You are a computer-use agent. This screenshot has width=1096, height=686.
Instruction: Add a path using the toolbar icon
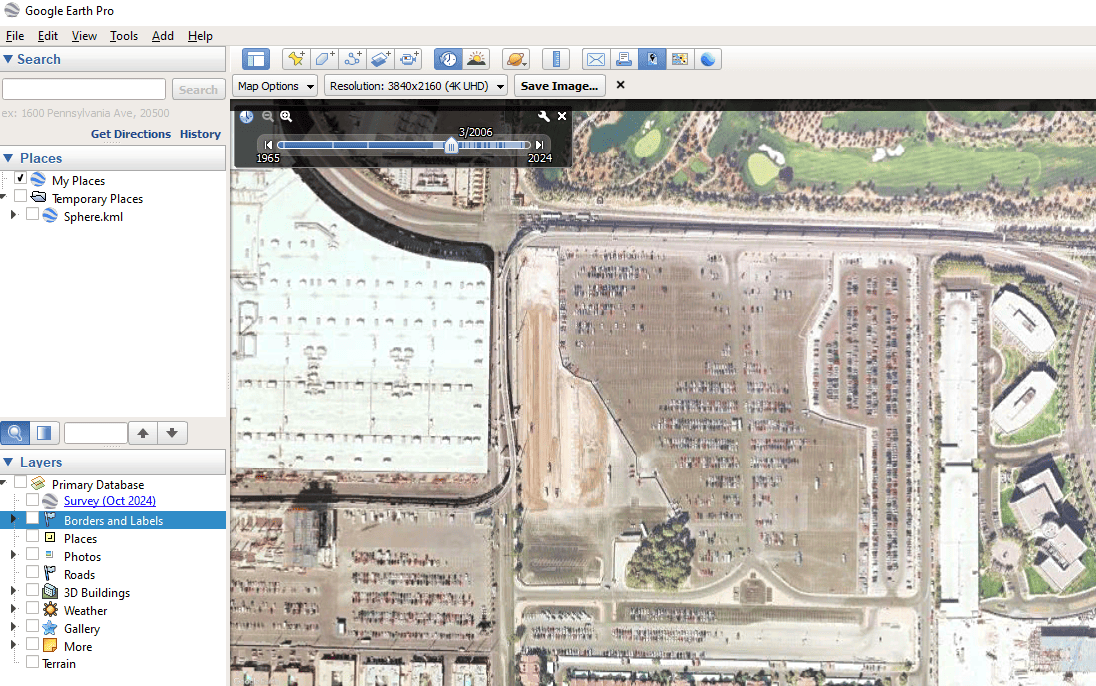point(353,59)
